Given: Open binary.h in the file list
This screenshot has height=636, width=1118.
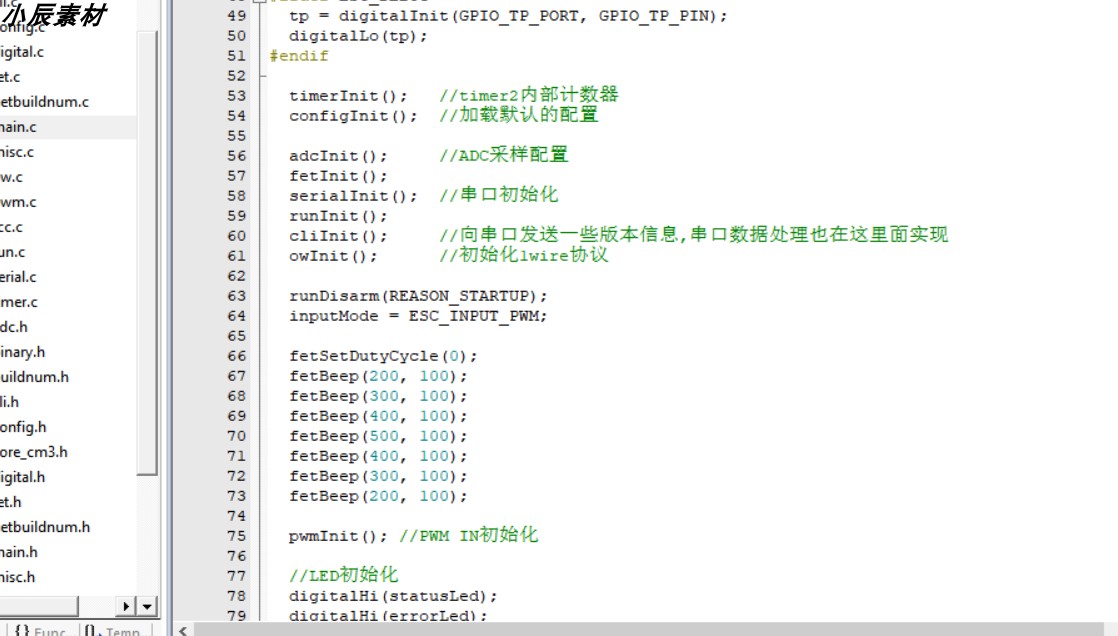Looking at the screenshot, I should pyautogui.click(x=23, y=352).
